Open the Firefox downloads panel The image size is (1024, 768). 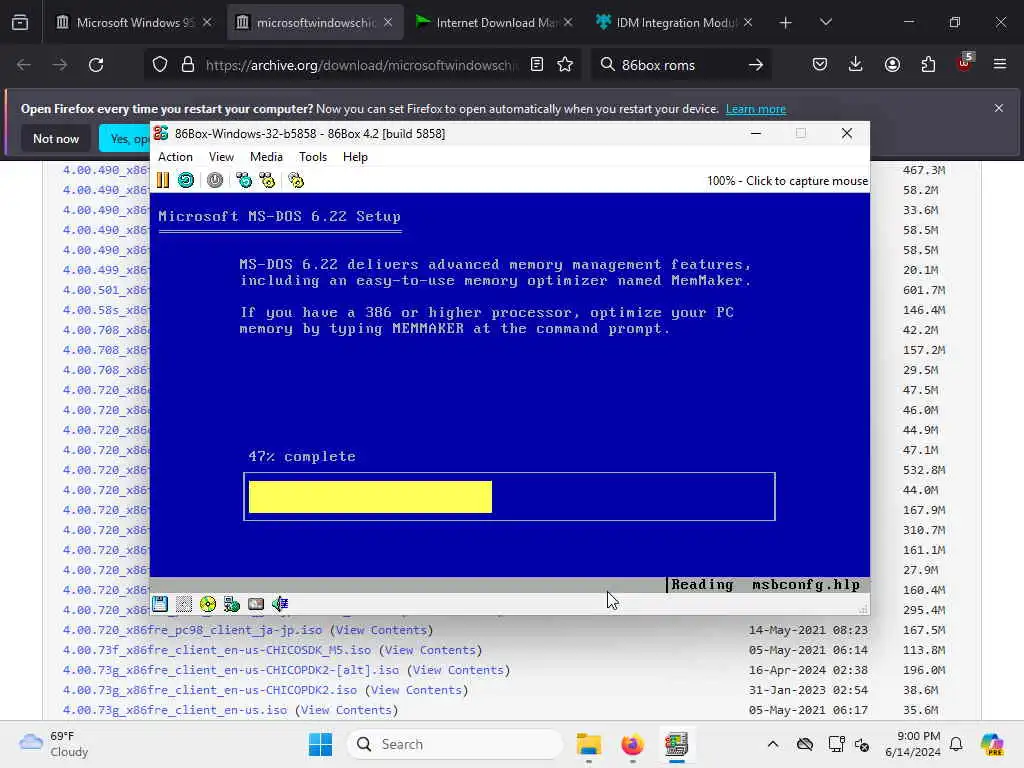point(856,65)
